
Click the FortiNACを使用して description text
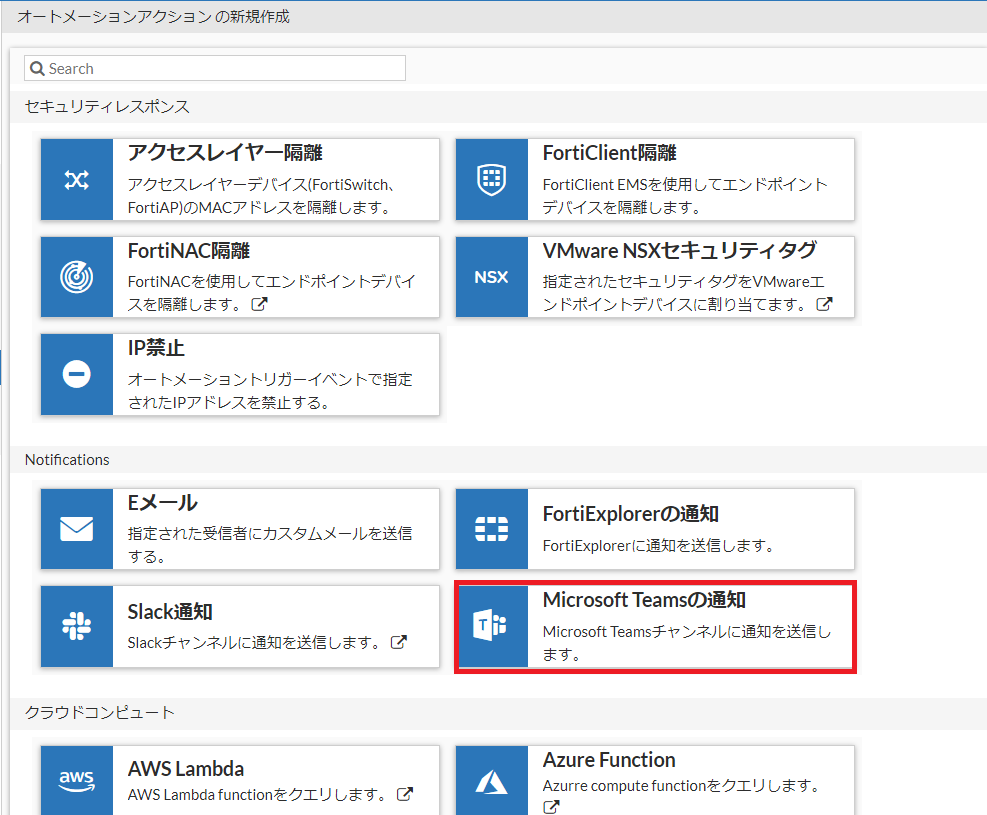click(x=271, y=293)
